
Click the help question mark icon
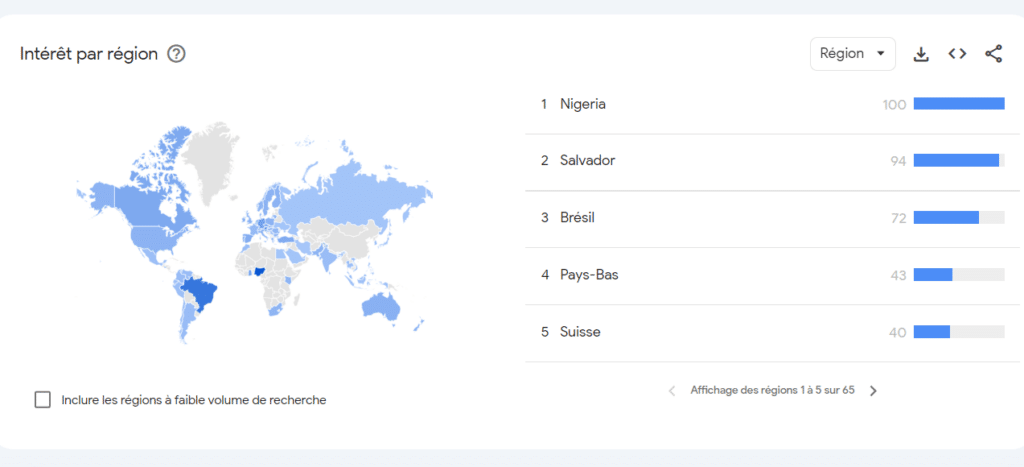click(x=177, y=54)
